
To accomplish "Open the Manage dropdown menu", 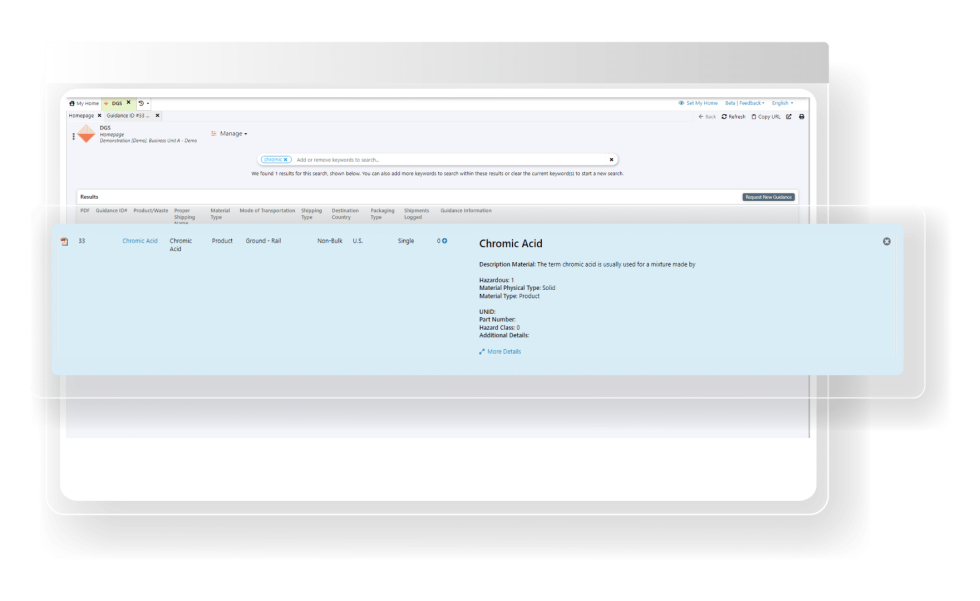I will coord(233,133).
